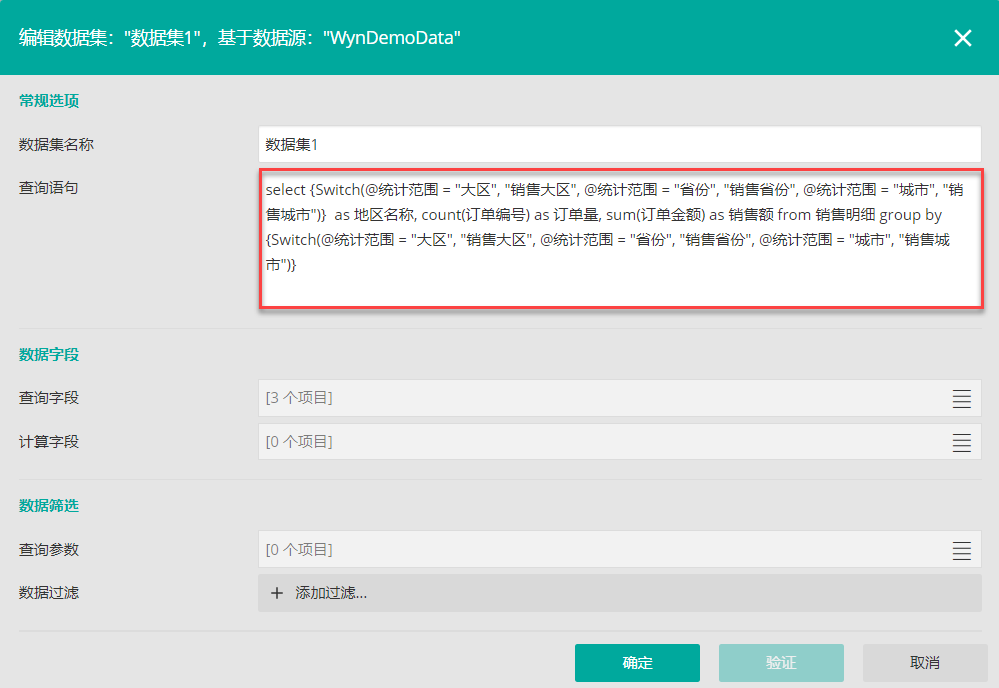This screenshot has height=688, width=999.
Task: Click the 计算字段 label
Action: coord(48,441)
